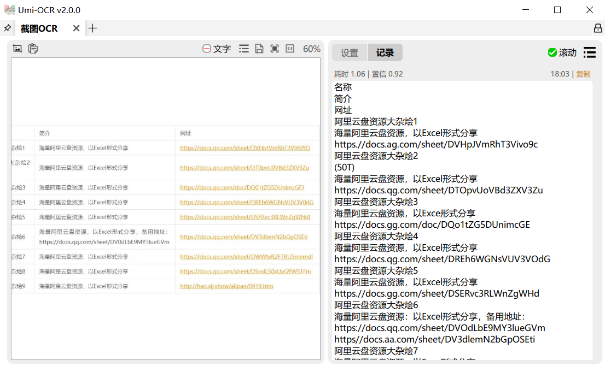Click result URL ending DREh6WGNsVUV3VOdG
The width and height of the screenshot is (605, 366).
point(442,259)
